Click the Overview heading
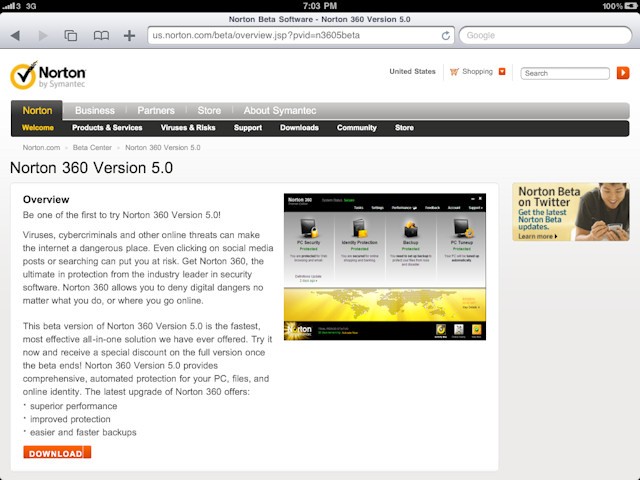This screenshot has height=480, width=640. pos(46,200)
